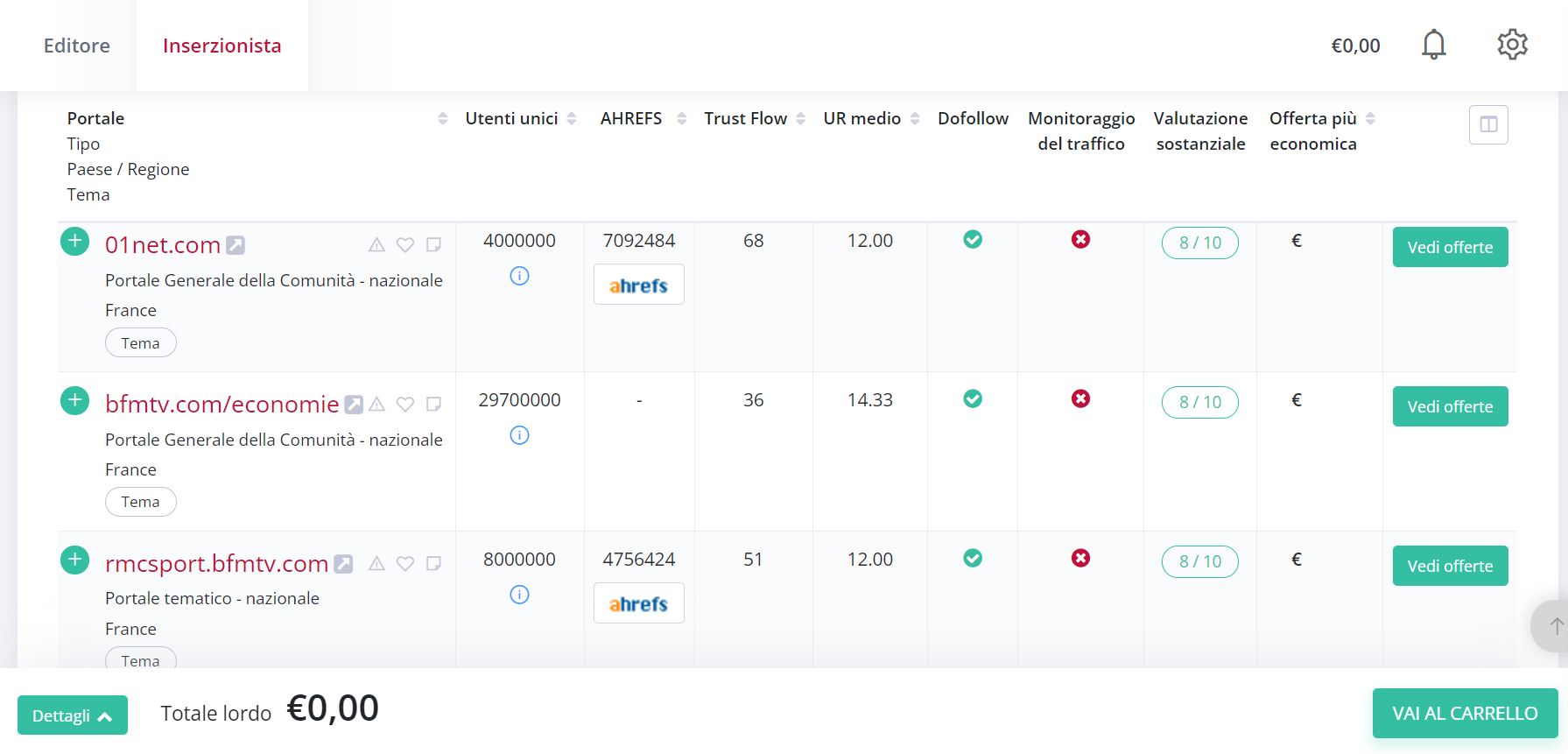View offers for 01net.com
The height and width of the screenshot is (754, 1568).
click(1450, 247)
